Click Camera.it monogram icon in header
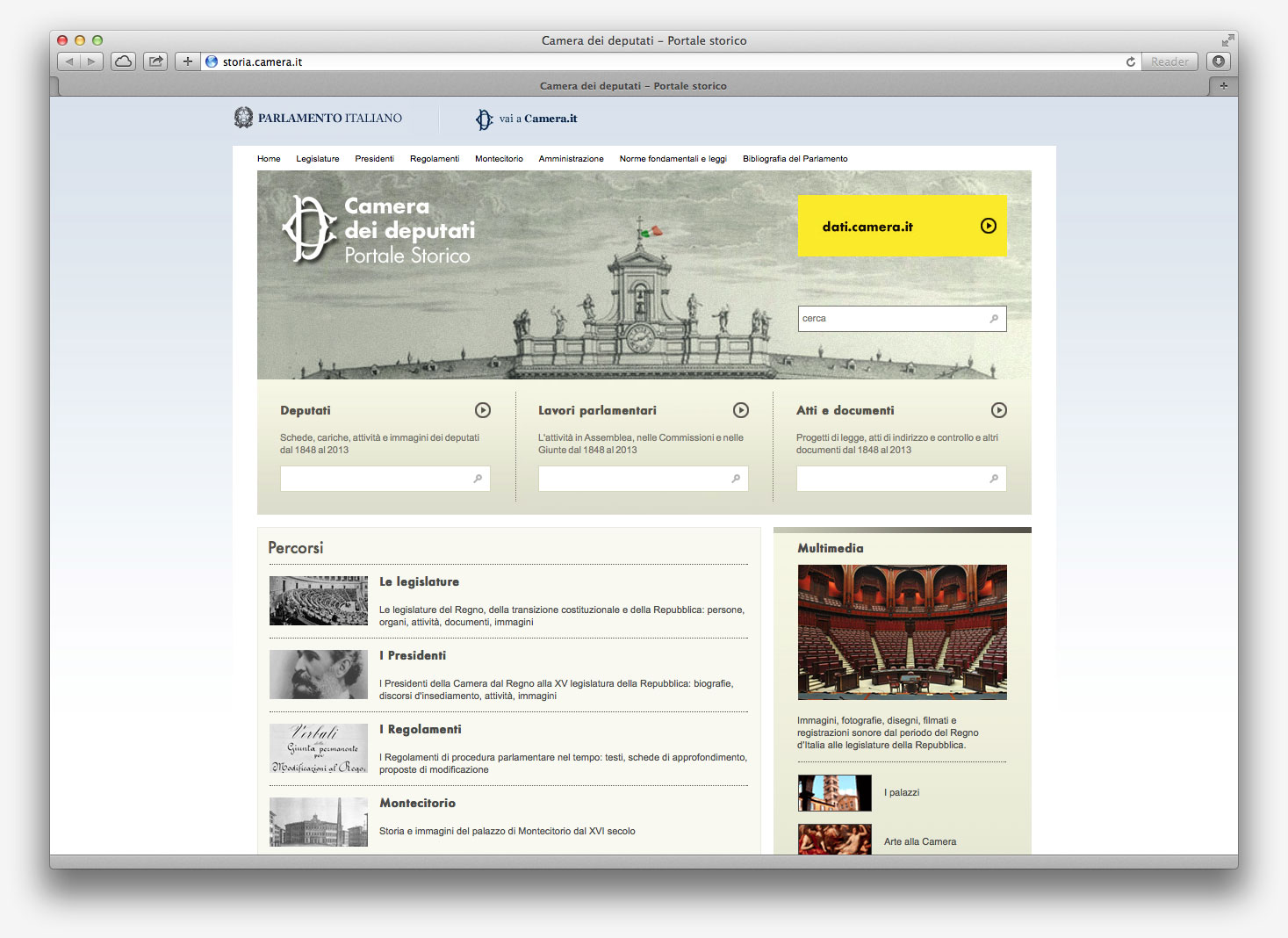 pyautogui.click(x=484, y=119)
